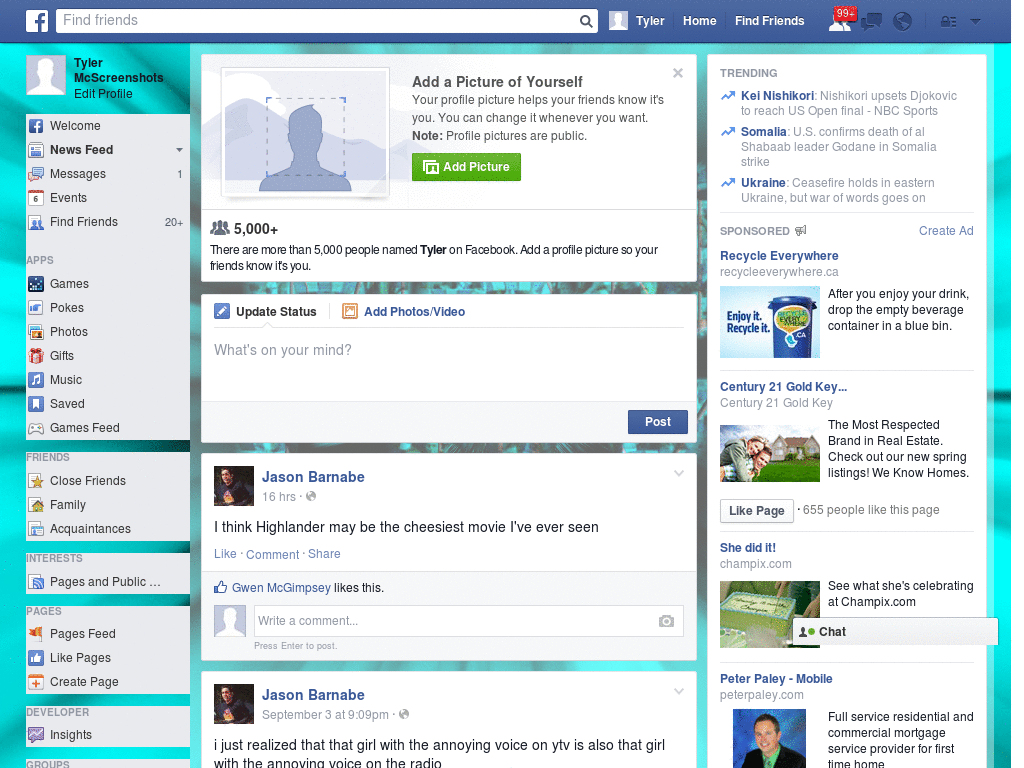Viewport: 1024px width, 768px height.
Task: Open Games from the Apps sidebar
Action: coord(36,283)
